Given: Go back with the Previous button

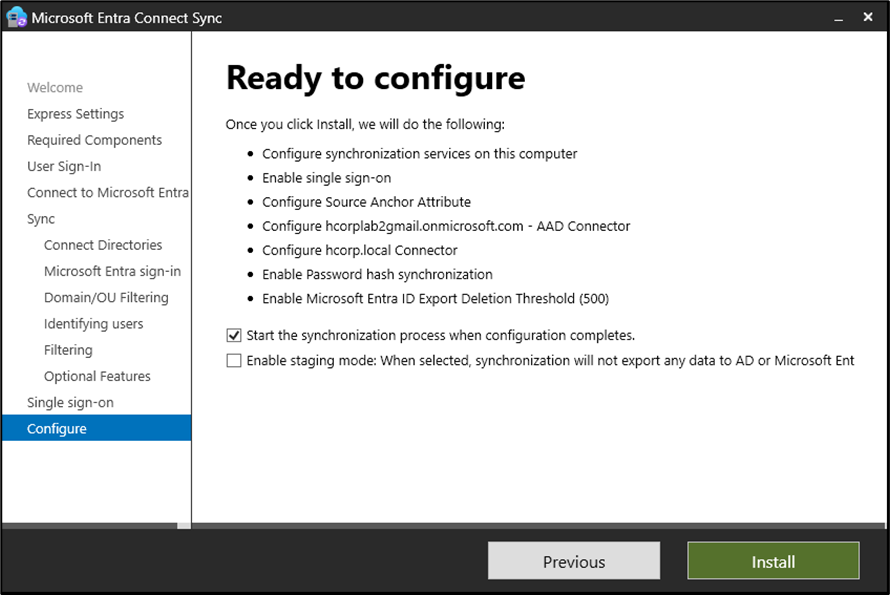Looking at the screenshot, I should [x=573, y=561].
